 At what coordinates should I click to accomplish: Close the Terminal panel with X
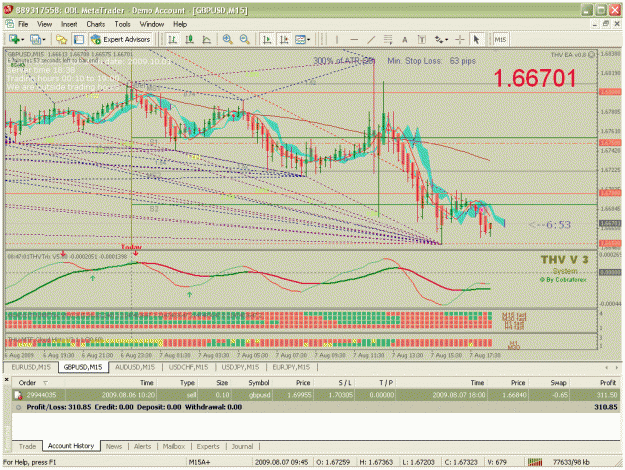(6, 380)
